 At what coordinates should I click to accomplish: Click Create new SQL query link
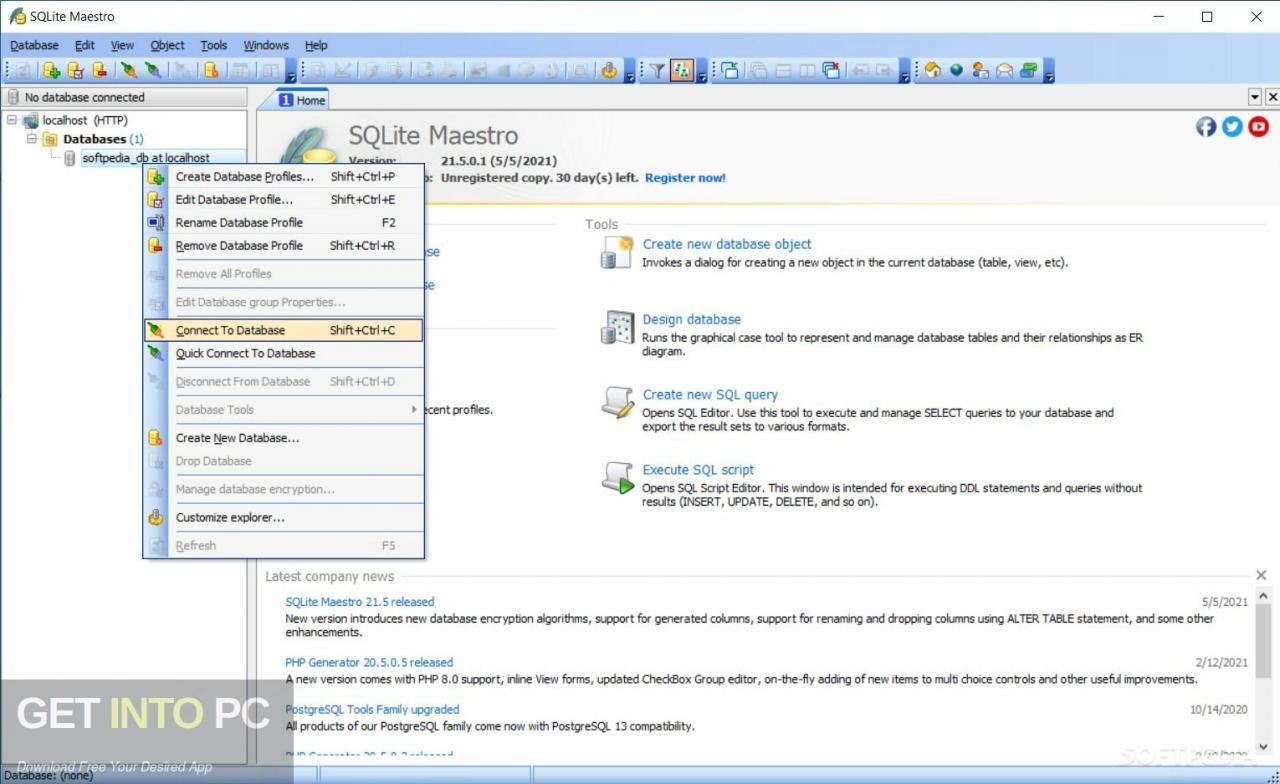tap(710, 395)
